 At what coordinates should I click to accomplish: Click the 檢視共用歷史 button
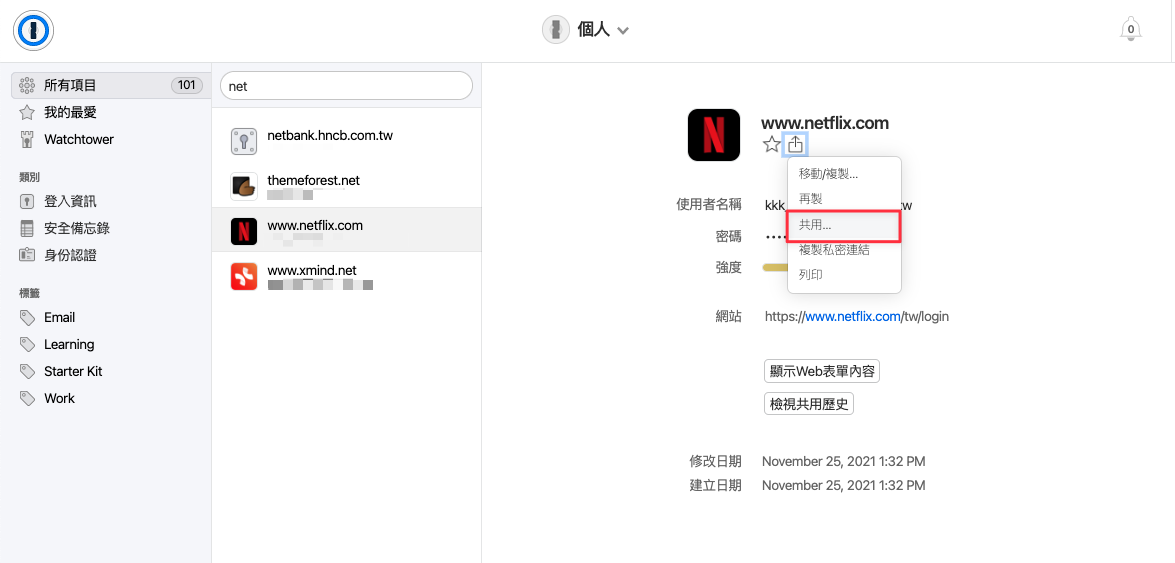coord(809,404)
